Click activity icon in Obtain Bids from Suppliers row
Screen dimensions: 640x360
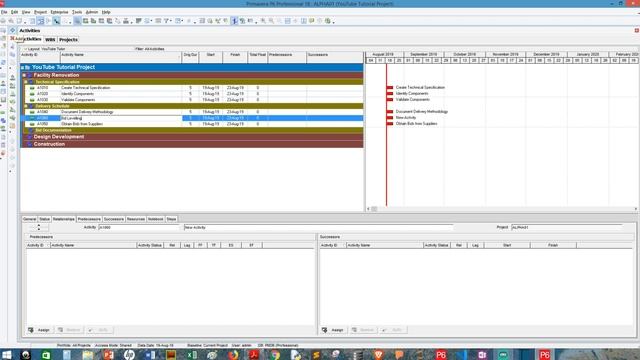tap(32, 124)
